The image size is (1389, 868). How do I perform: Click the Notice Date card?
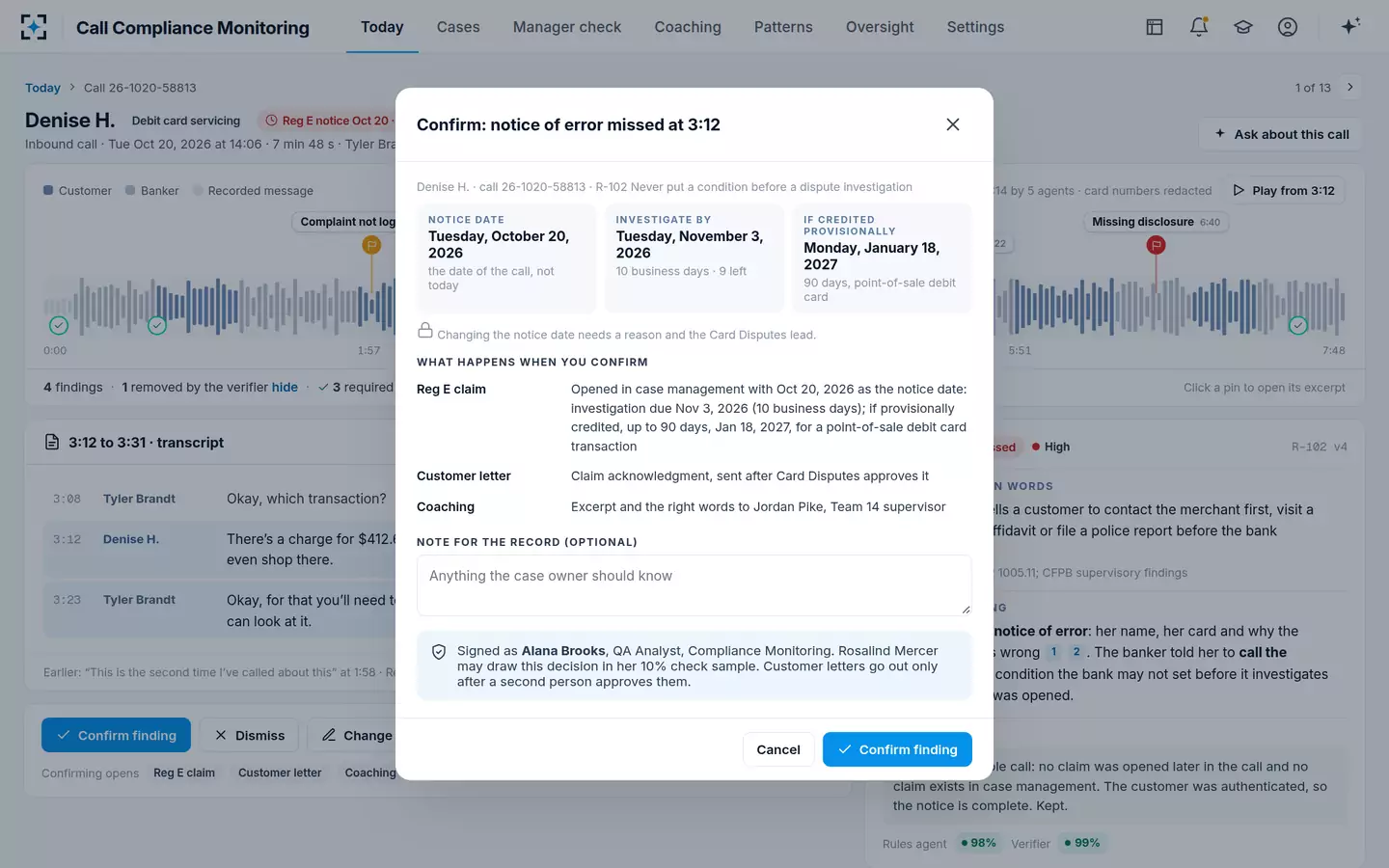506,258
